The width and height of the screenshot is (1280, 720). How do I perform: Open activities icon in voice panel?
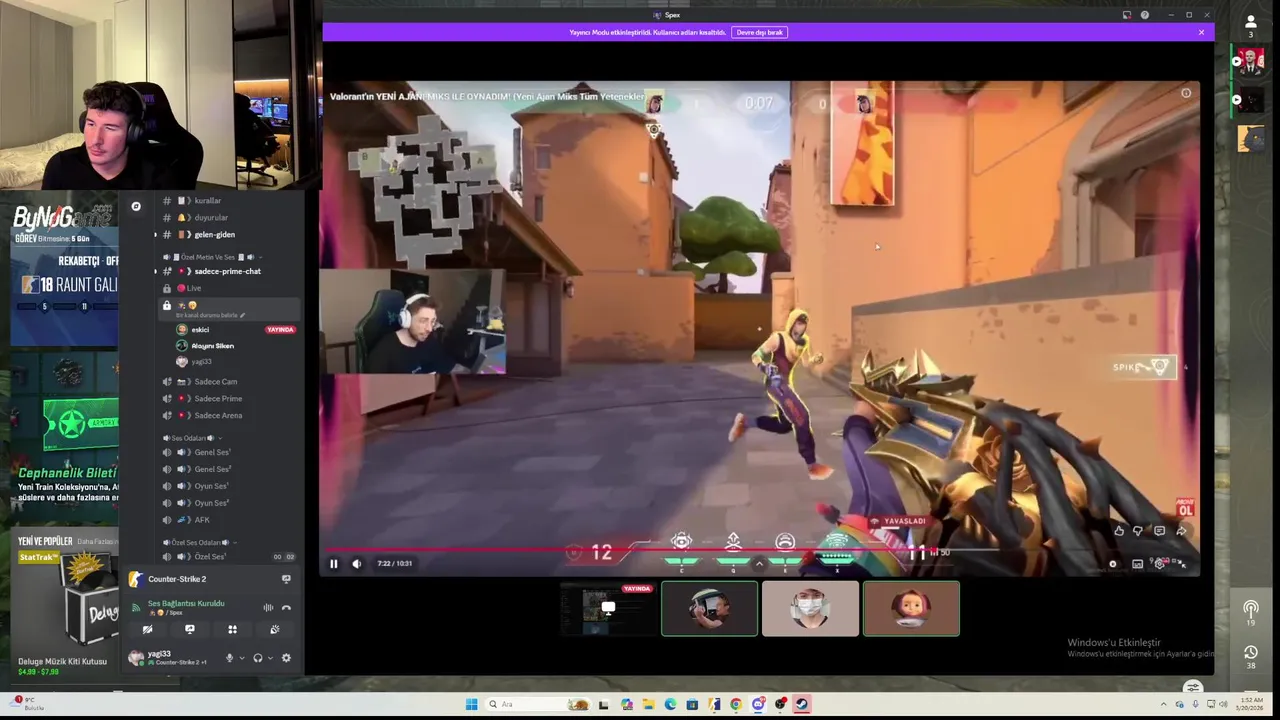tap(232, 630)
